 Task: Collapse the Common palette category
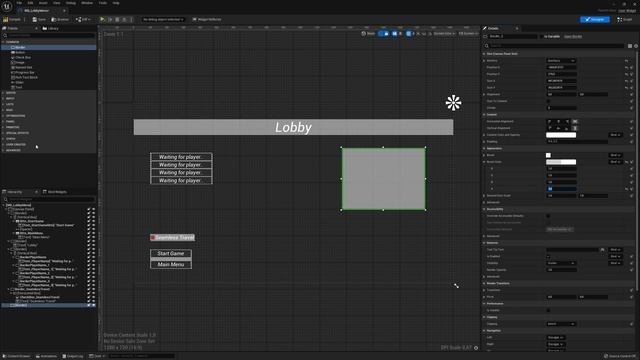click(x=3, y=42)
